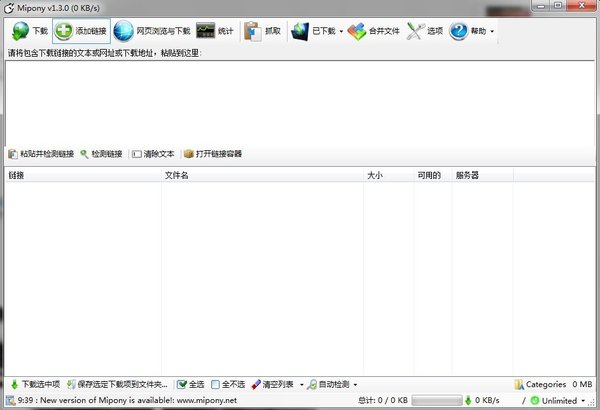Expand the Help (帮助) dropdown arrow
Screen dimensions: 600x410
pyautogui.click(x=492, y=31)
